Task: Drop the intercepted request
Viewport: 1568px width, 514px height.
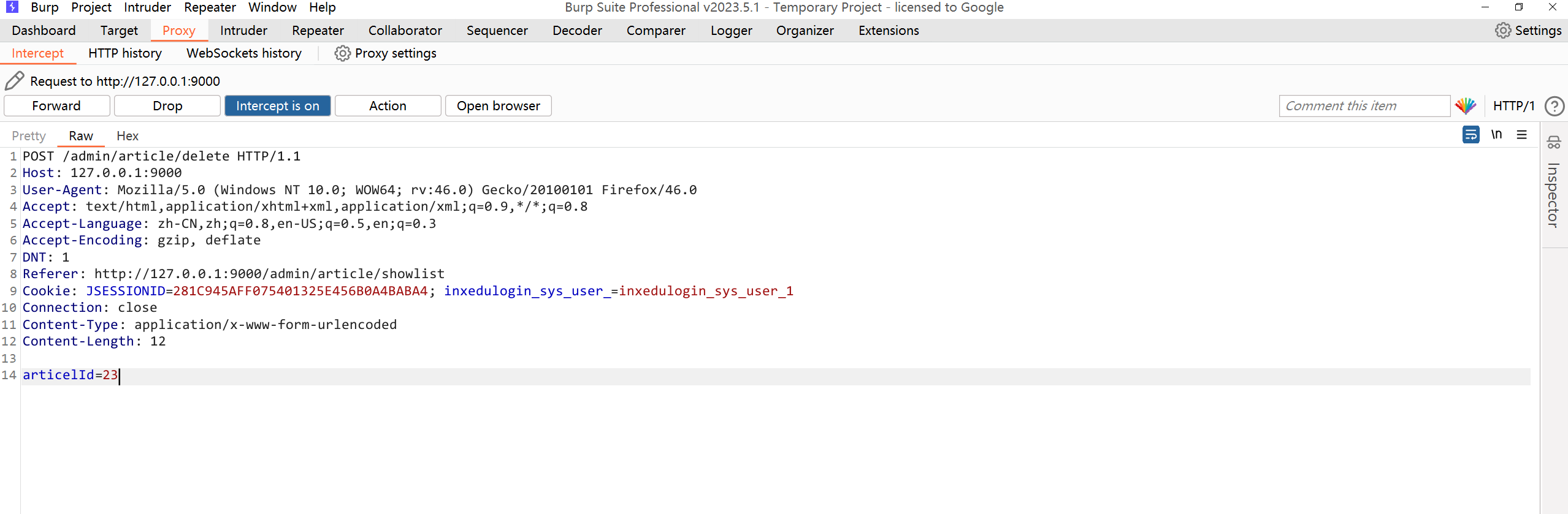Action: coord(167,106)
